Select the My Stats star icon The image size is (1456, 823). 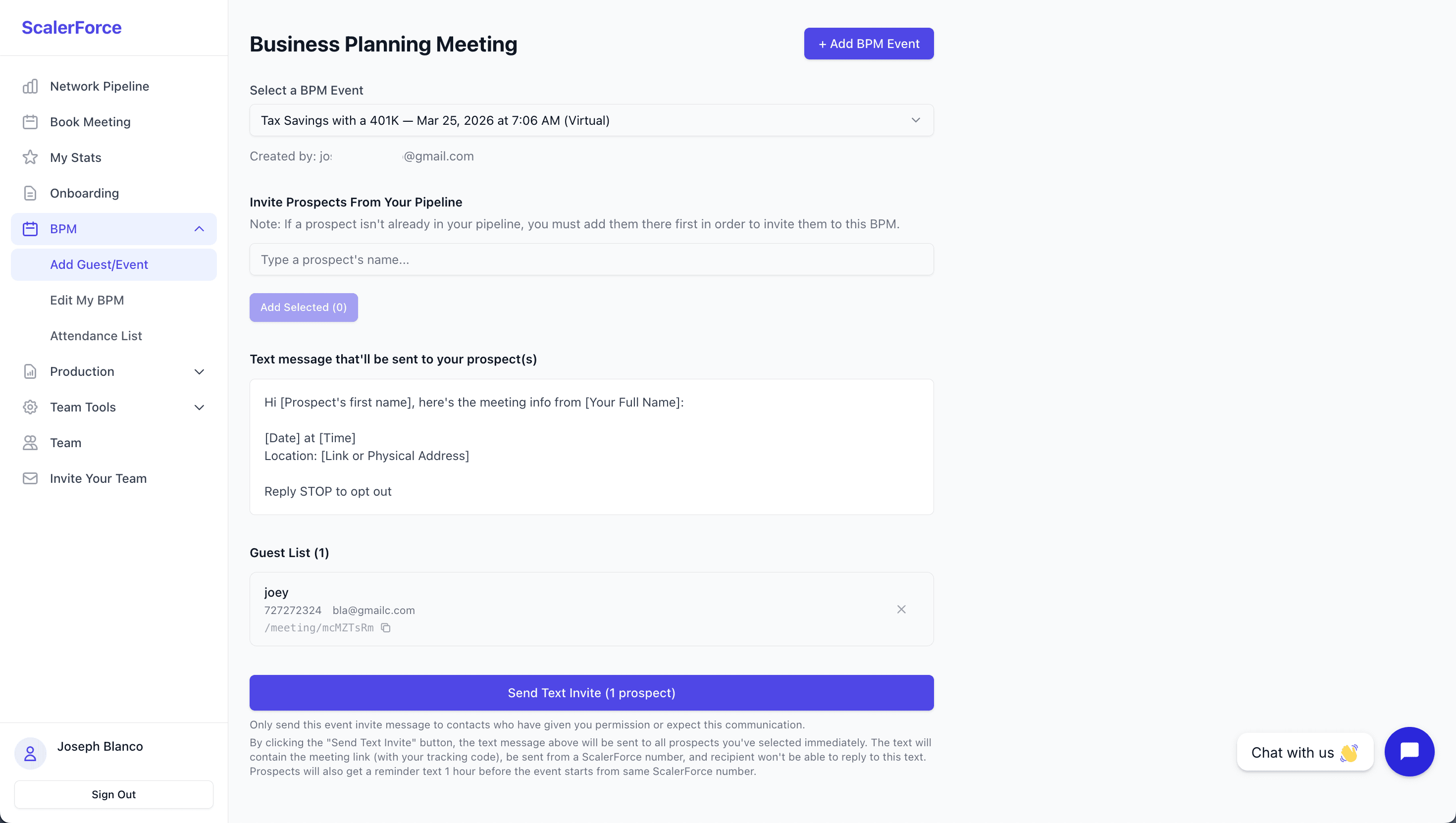[30, 157]
